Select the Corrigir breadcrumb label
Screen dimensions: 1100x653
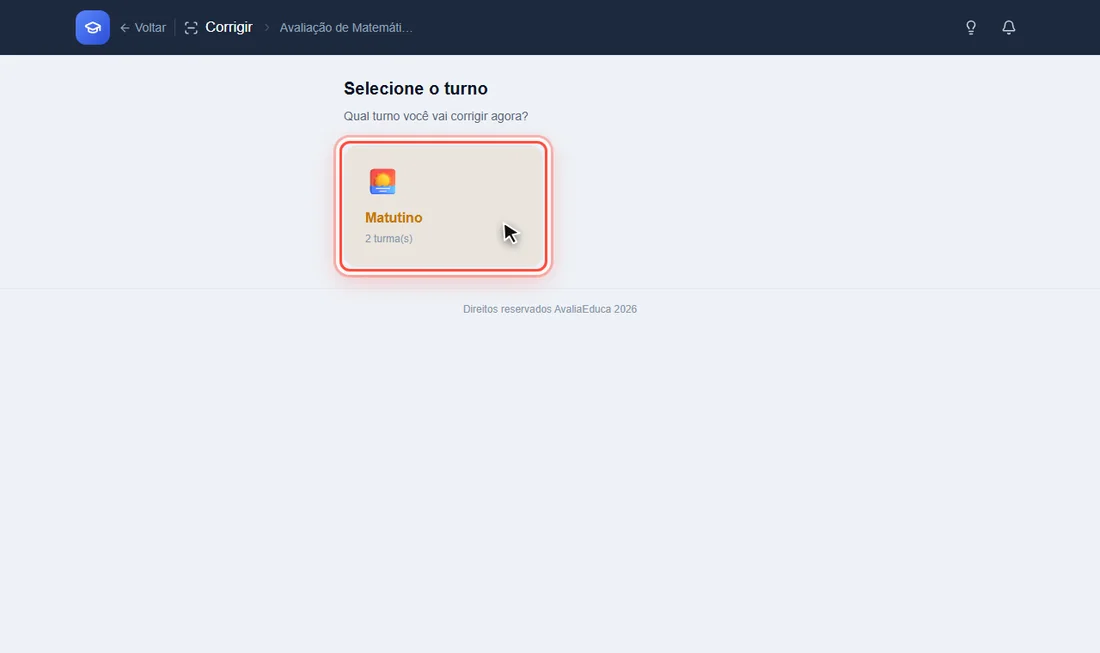[x=229, y=27]
